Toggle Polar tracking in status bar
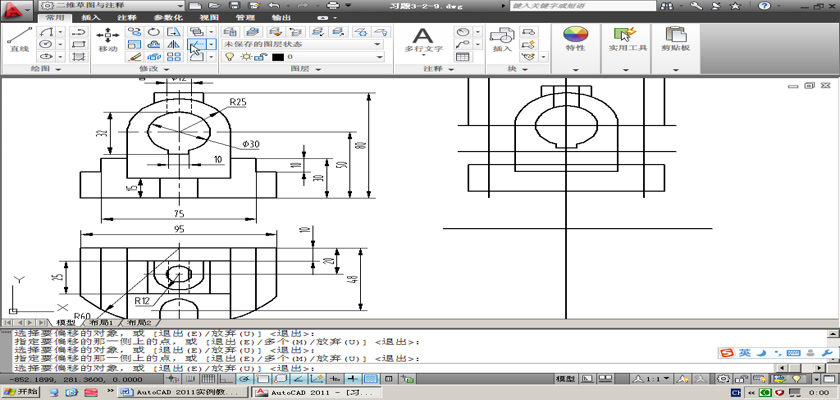 coord(244,379)
